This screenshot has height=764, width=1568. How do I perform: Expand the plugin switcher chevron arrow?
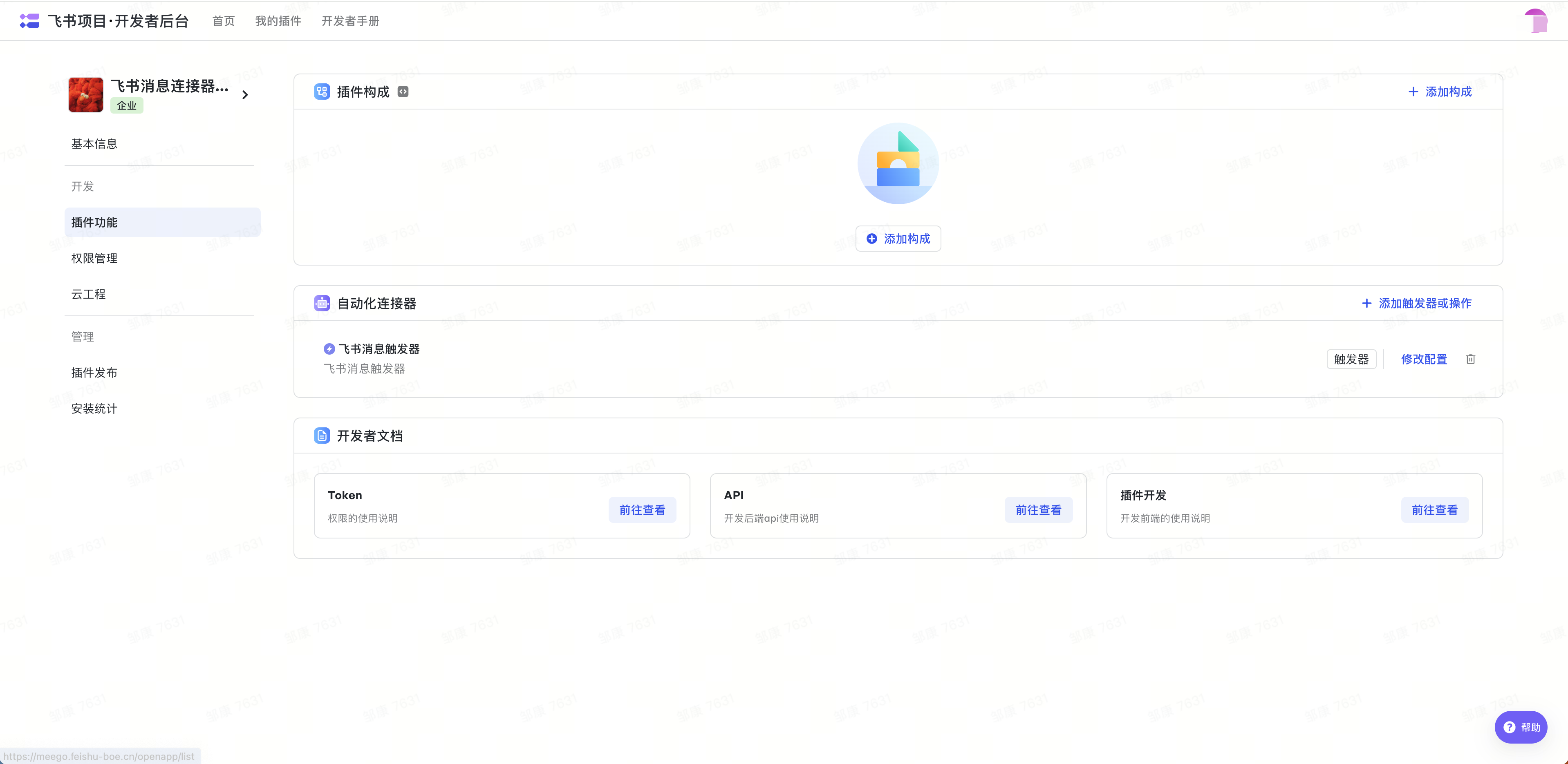[x=245, y=95]
